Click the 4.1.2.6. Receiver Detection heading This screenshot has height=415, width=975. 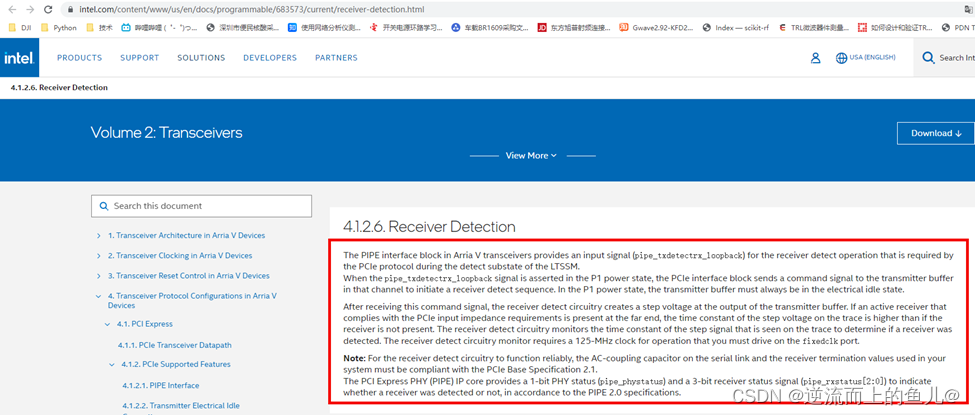coord(429,226)
